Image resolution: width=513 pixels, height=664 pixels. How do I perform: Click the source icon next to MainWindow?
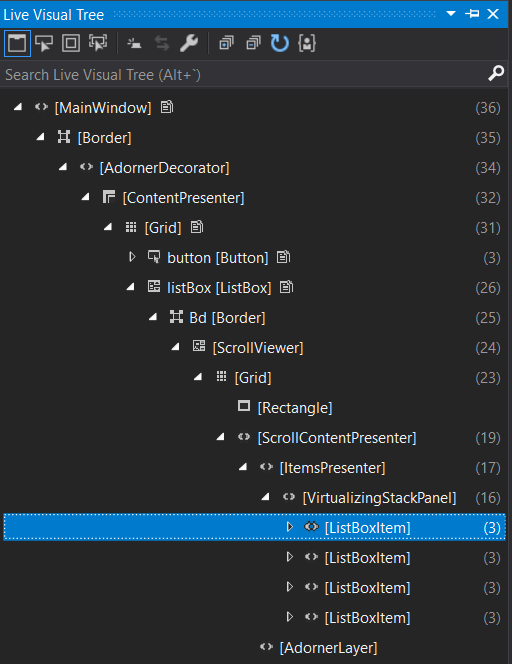pyautogui.click(x=167, y=107)
